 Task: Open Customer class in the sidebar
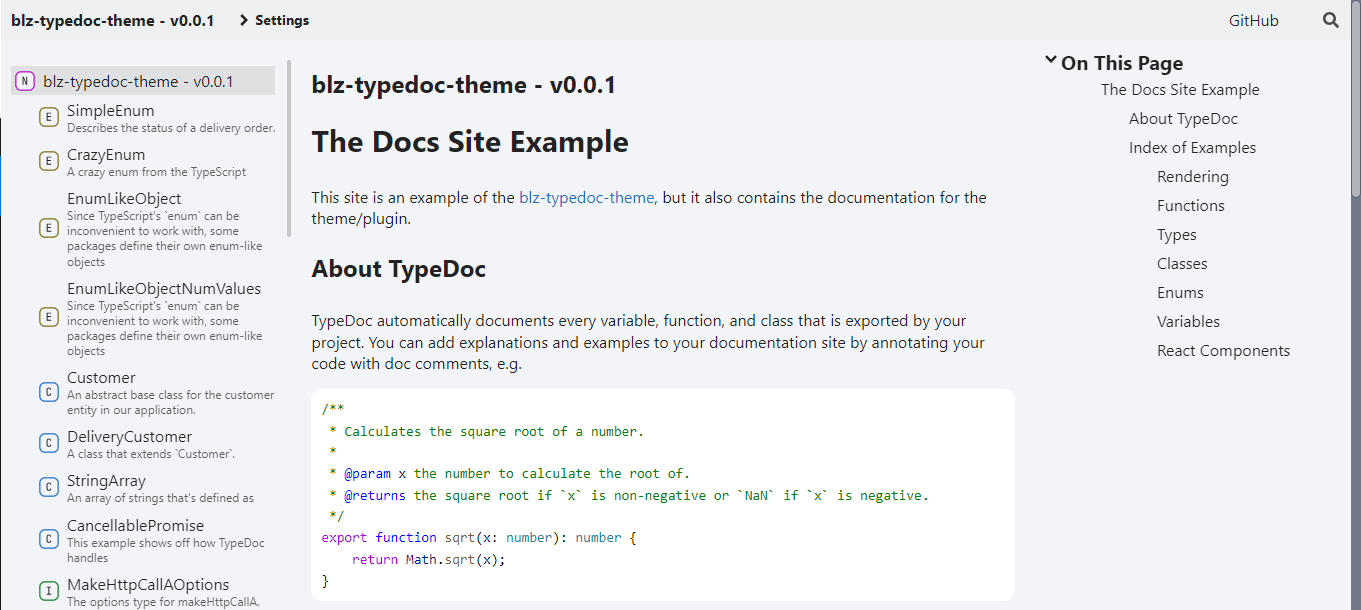pos(101,377)
